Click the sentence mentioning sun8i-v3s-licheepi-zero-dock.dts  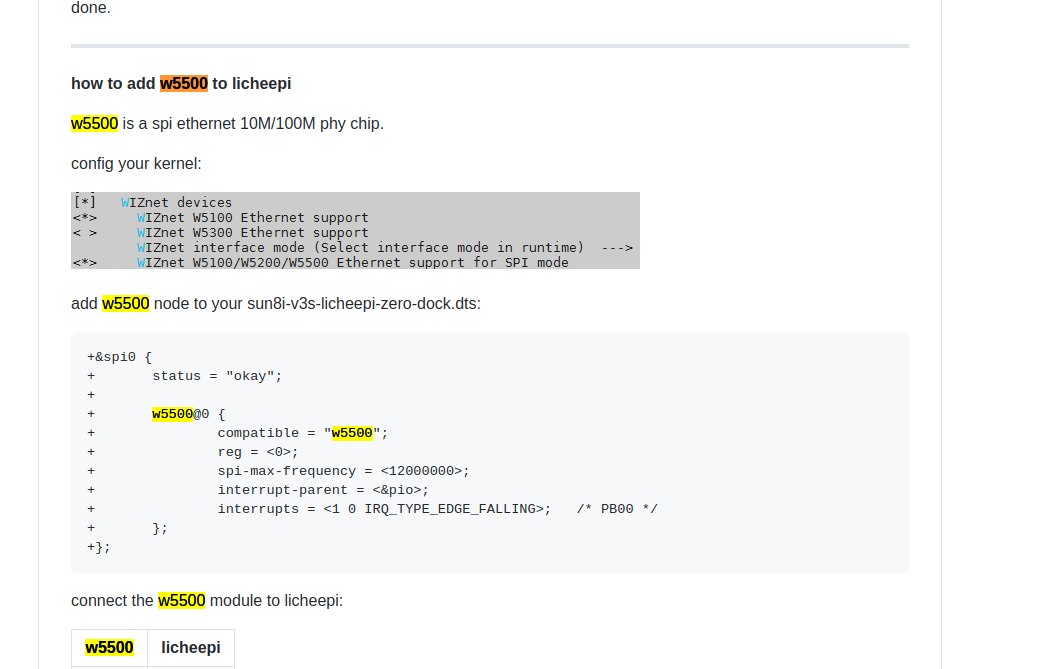276,303
